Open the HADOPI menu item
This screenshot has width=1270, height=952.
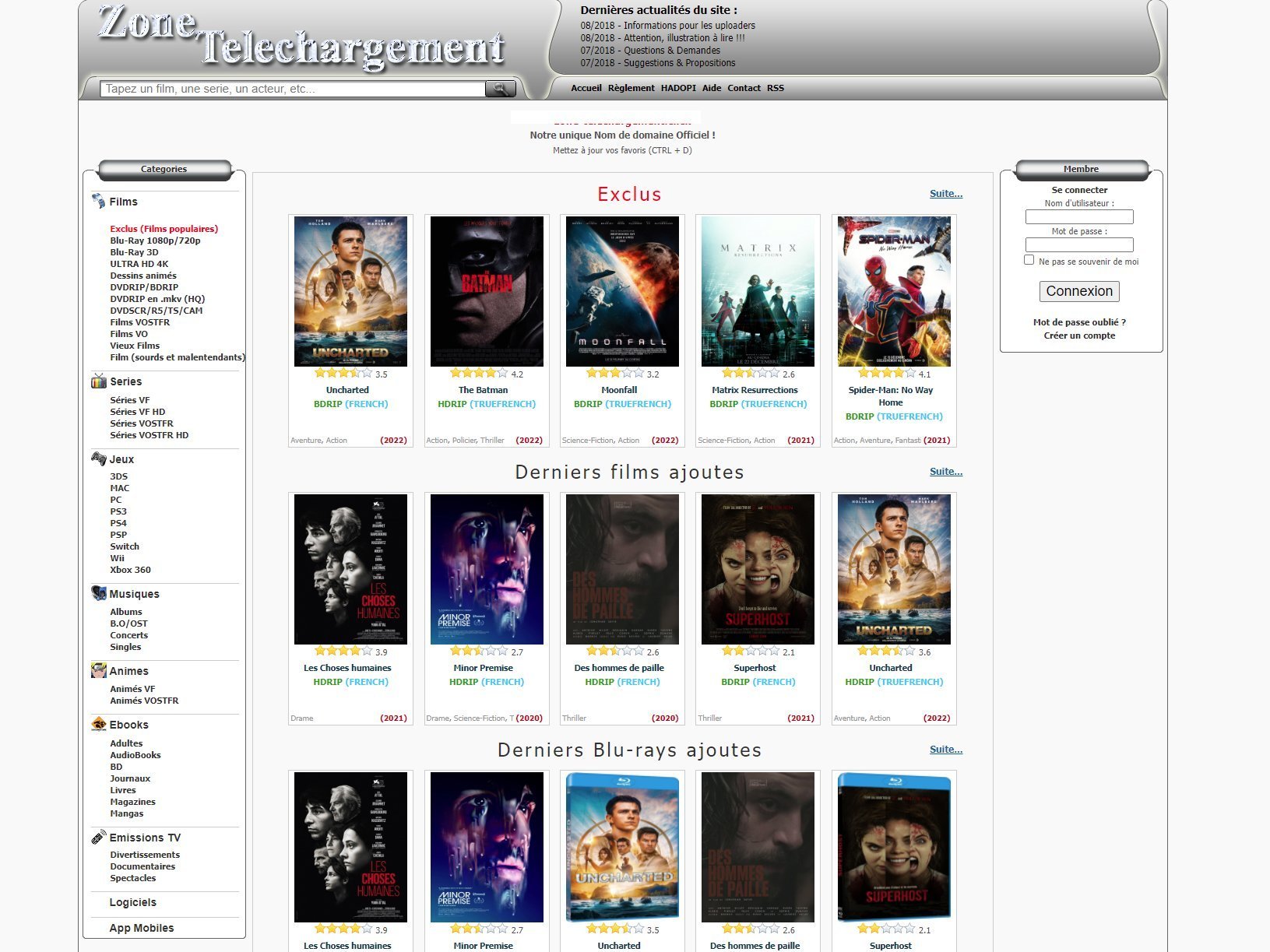click(678, 88)
